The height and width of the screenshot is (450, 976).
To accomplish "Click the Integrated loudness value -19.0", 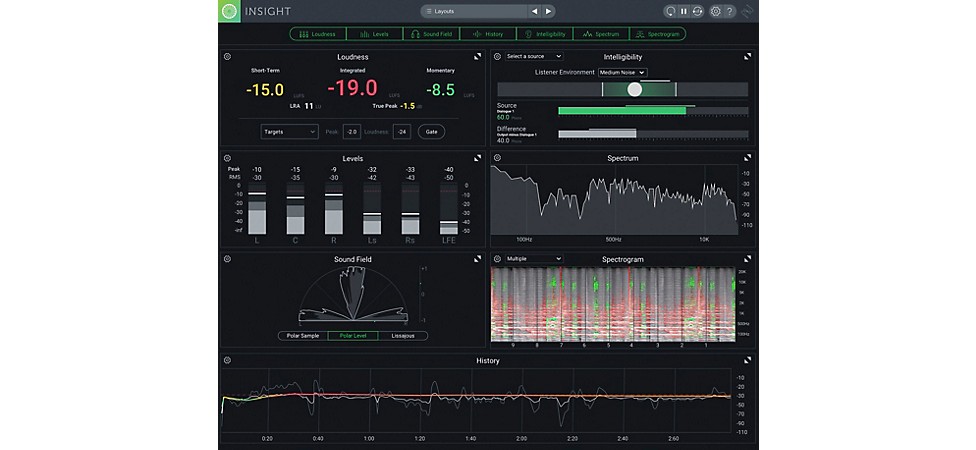I will tap(352, 88).
